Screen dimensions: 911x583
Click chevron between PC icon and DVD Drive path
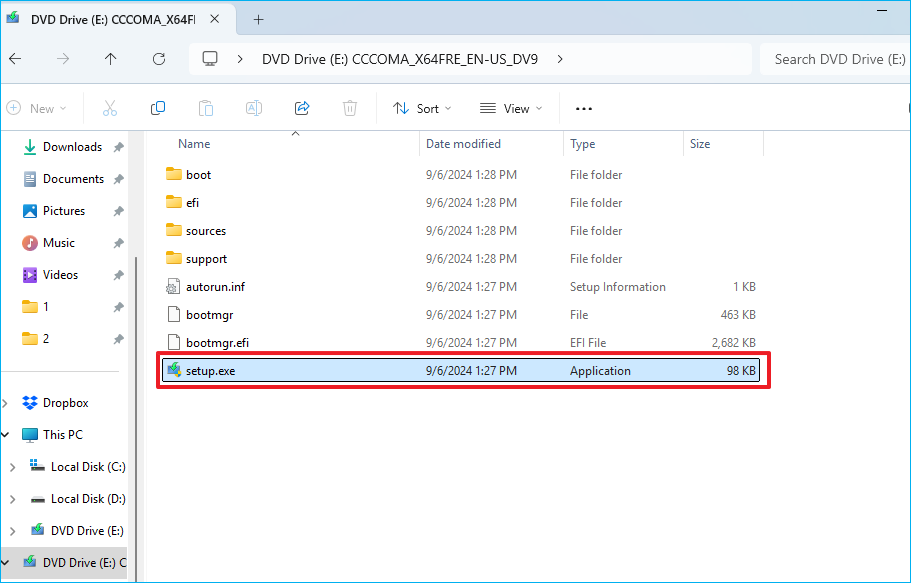coord(239,59)
